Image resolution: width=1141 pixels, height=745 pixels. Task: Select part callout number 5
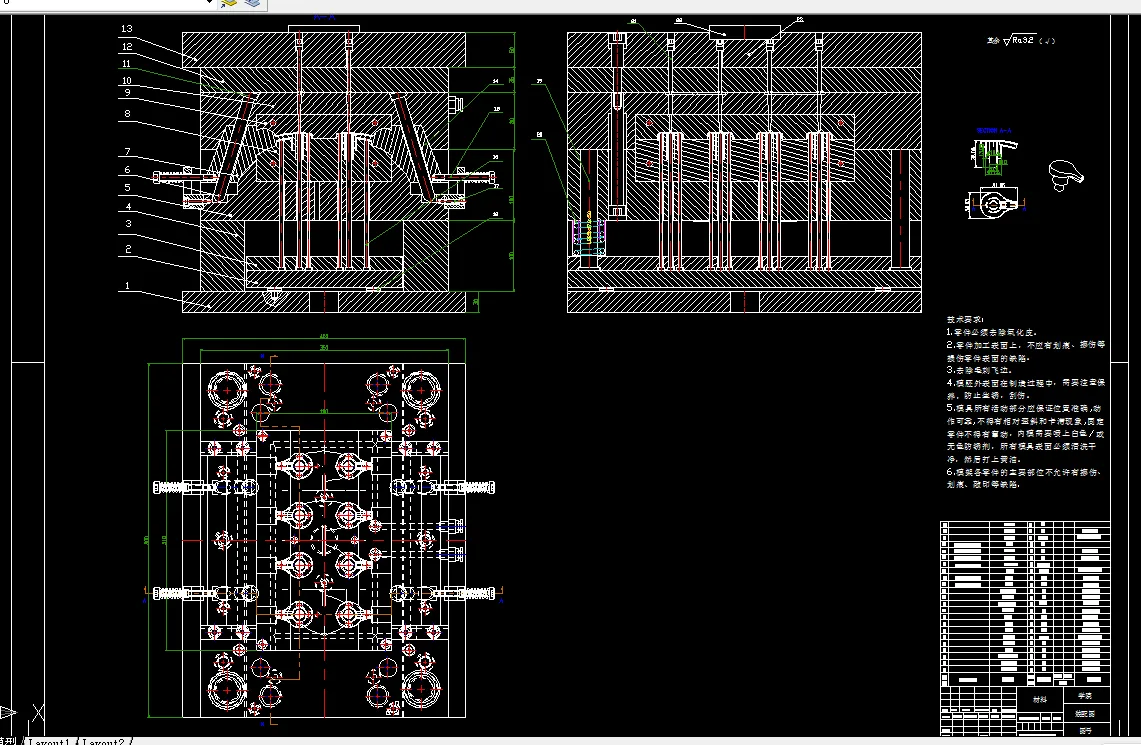(127, 188)
